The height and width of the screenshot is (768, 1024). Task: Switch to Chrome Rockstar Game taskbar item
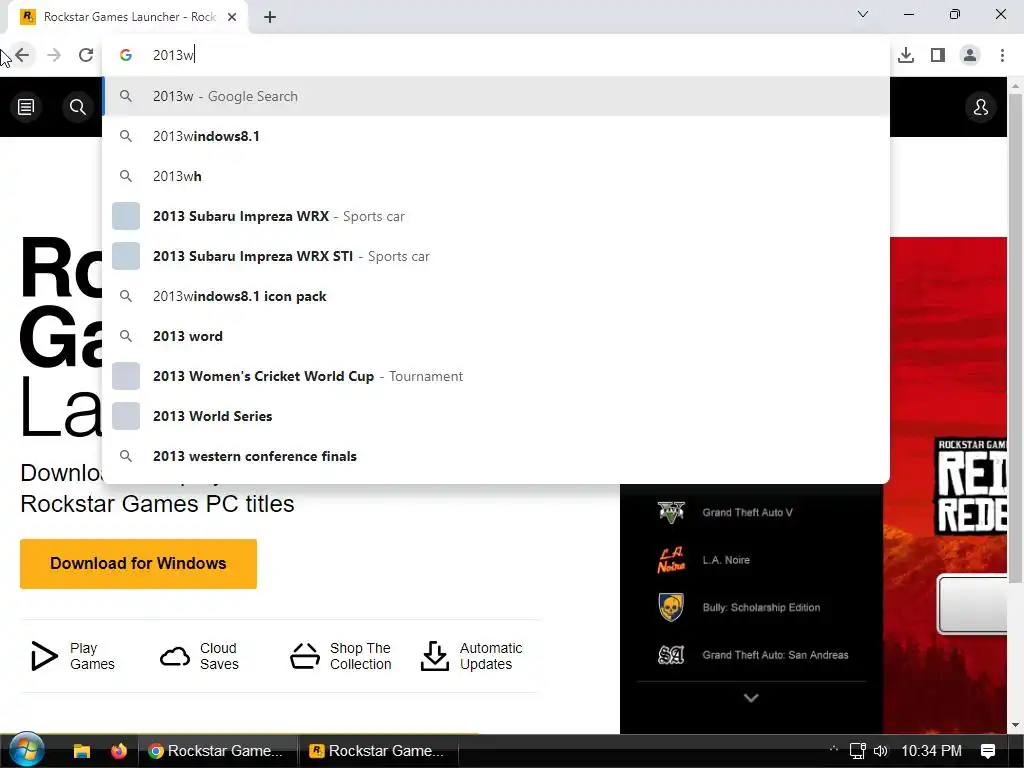click(x=217, y=751)
